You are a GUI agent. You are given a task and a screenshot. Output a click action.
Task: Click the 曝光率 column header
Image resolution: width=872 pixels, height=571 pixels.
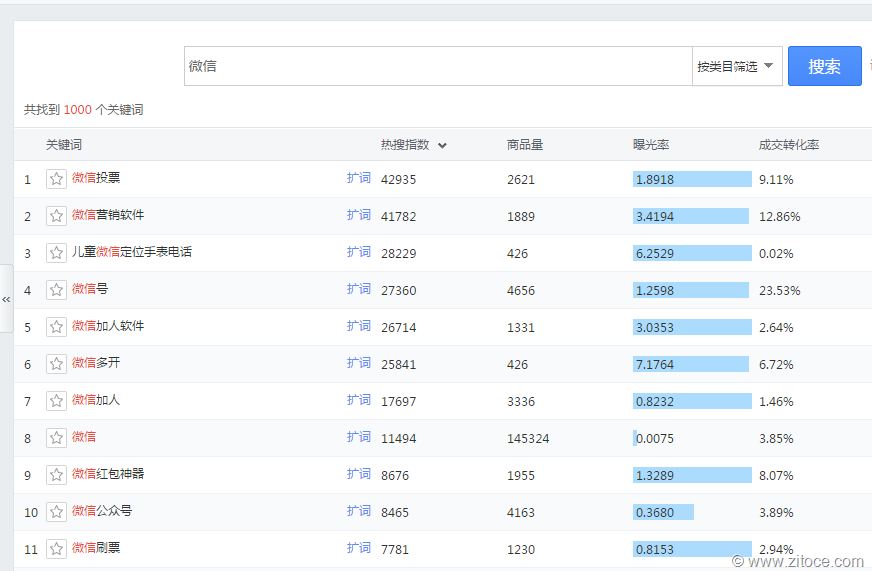651,145
